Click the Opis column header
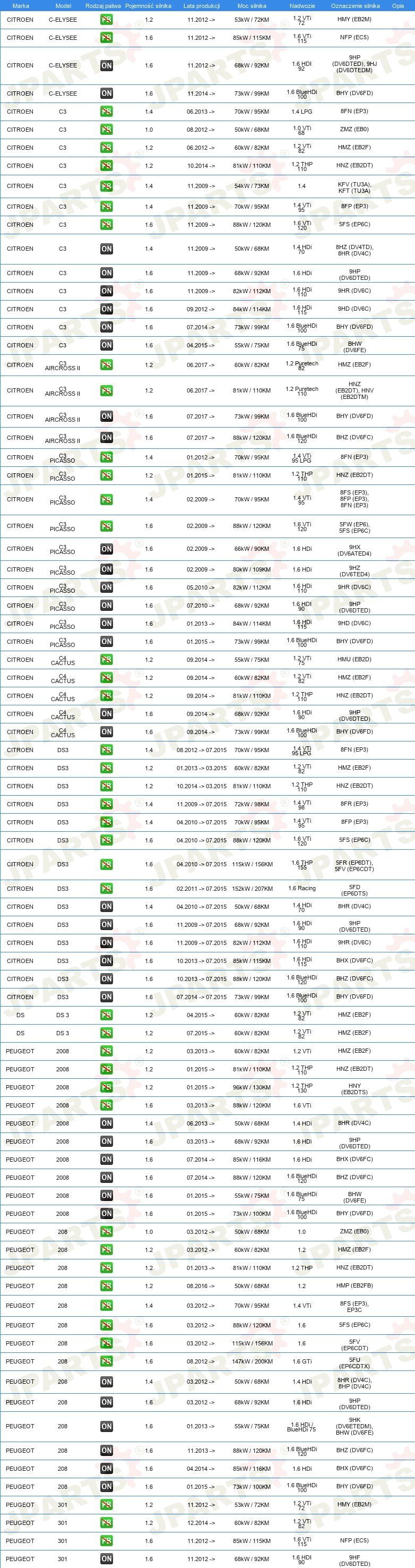The height and width of the screenshot is (1568, 415). coord(398,6)
